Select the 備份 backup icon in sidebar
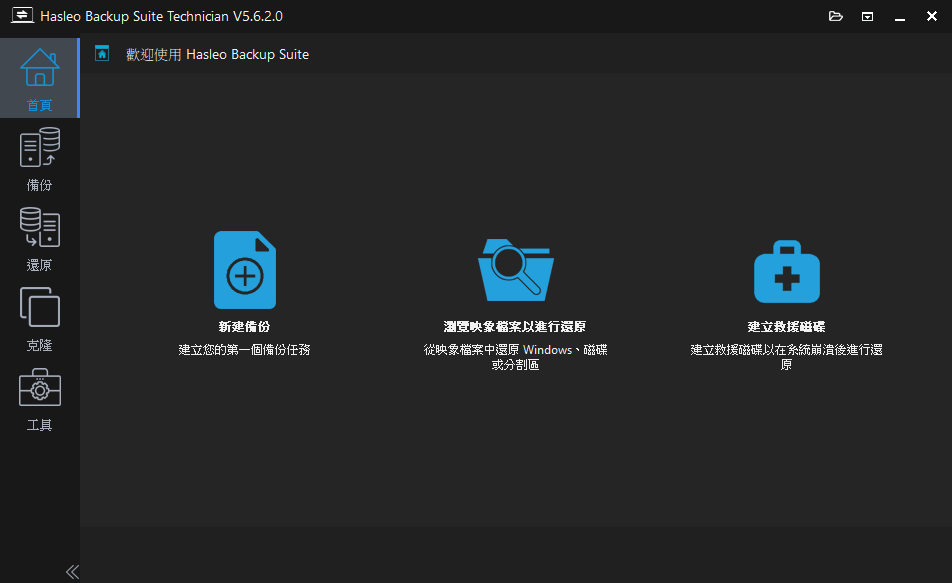This screenshot has width=952, height=583. [40, 148]
